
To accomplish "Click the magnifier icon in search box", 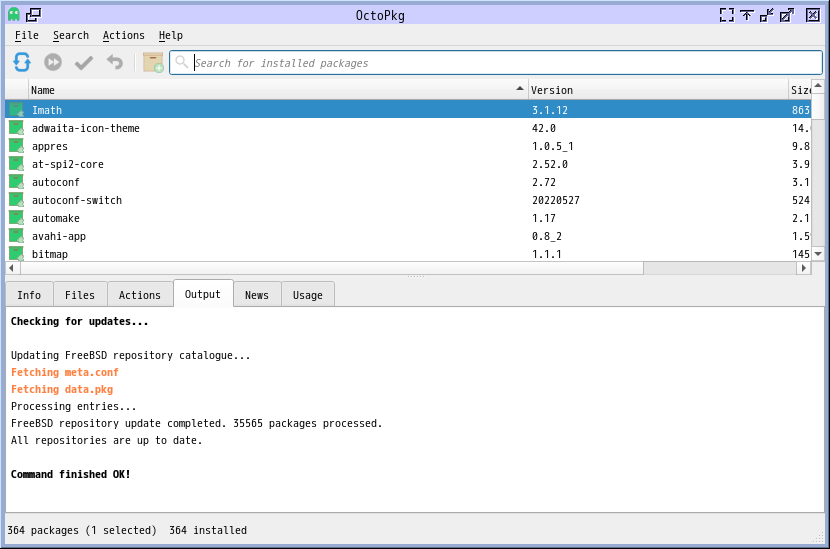I will [182, 62].
